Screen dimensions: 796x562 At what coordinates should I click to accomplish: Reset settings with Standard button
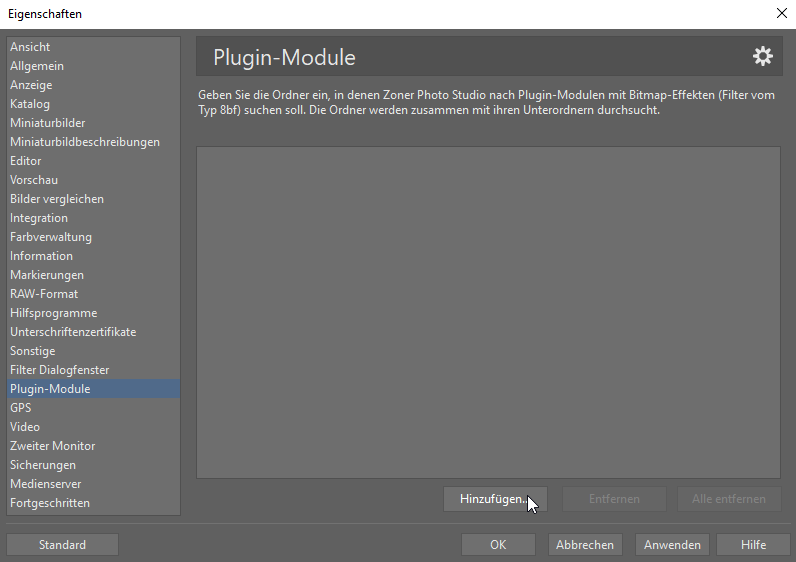click(62, 545)
